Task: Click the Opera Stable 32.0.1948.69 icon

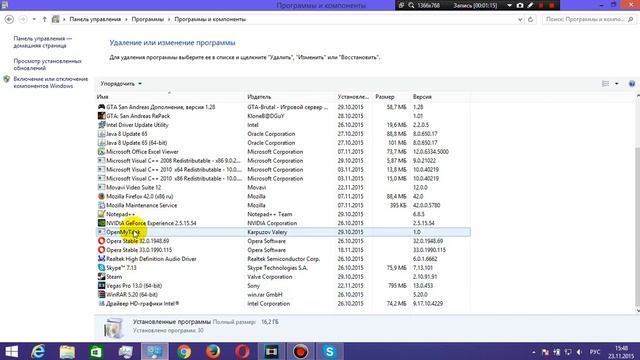Action: pyautogui.click(x=101, y=241)
